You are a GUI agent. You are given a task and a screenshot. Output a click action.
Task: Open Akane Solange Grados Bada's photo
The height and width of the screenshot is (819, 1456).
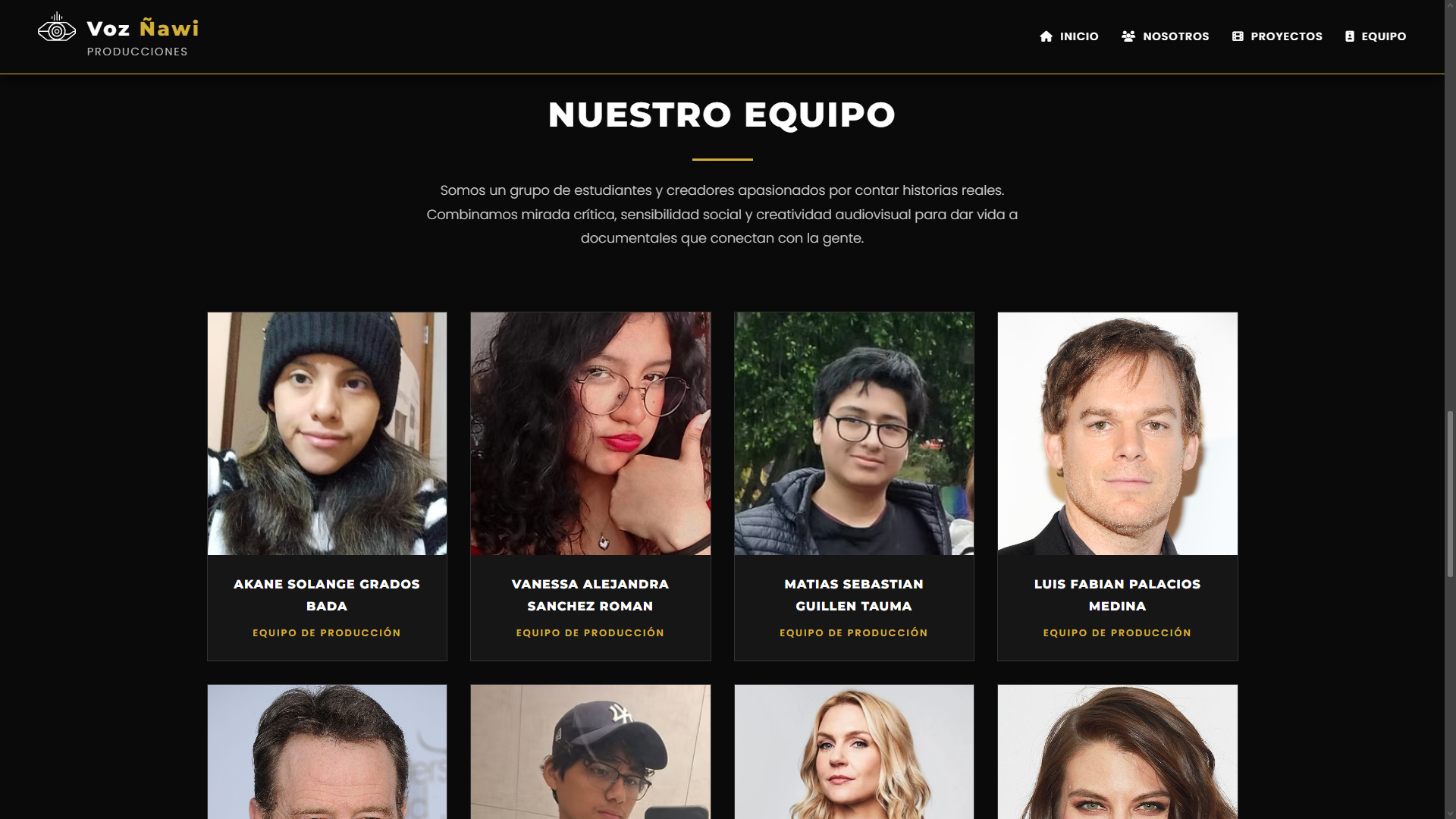pyautogui.click(x=327, y=433)
